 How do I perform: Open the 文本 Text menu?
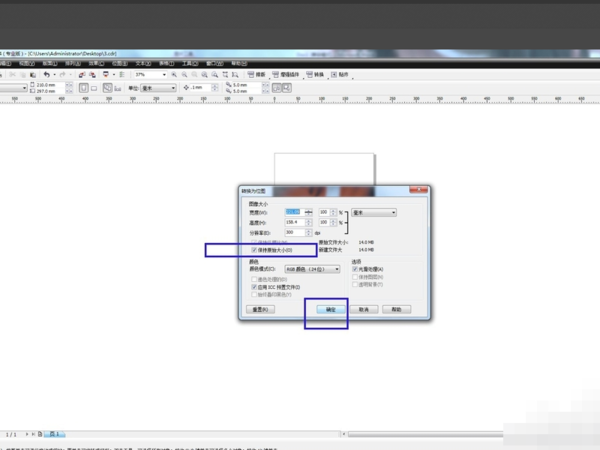[x=143, y=64]
